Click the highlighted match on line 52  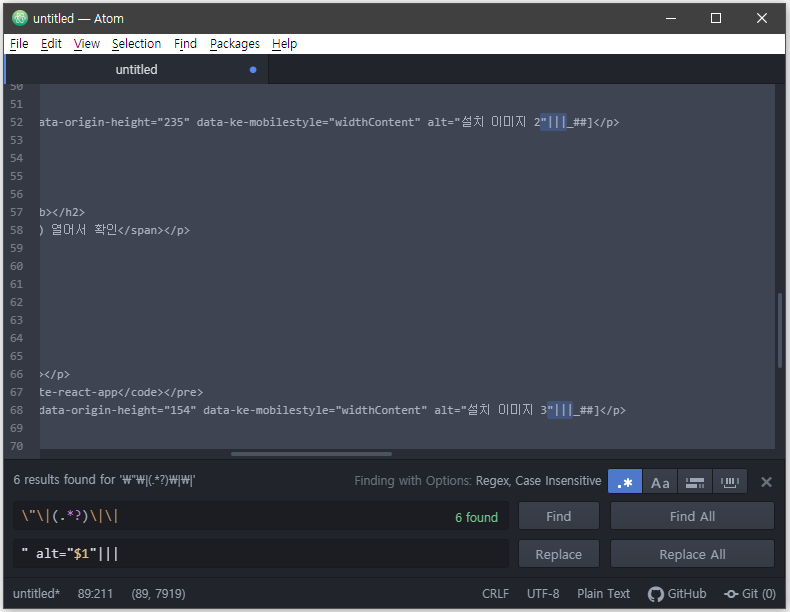[x=553, y=122]
